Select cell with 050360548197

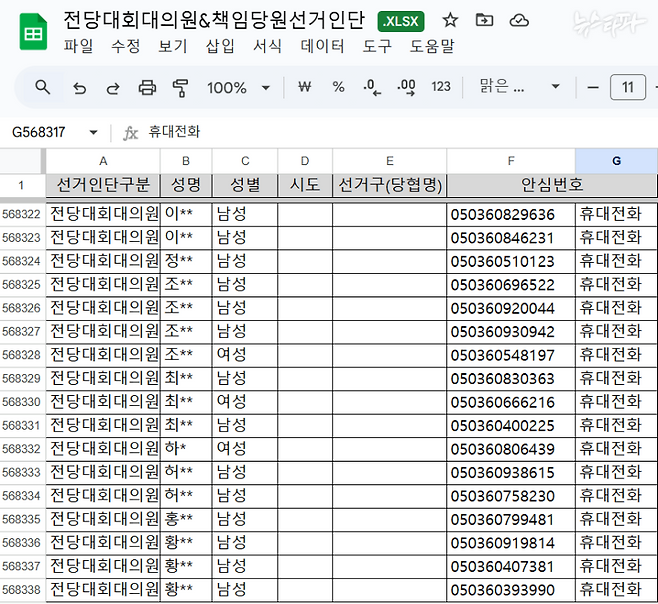click(x=511, y=356)
